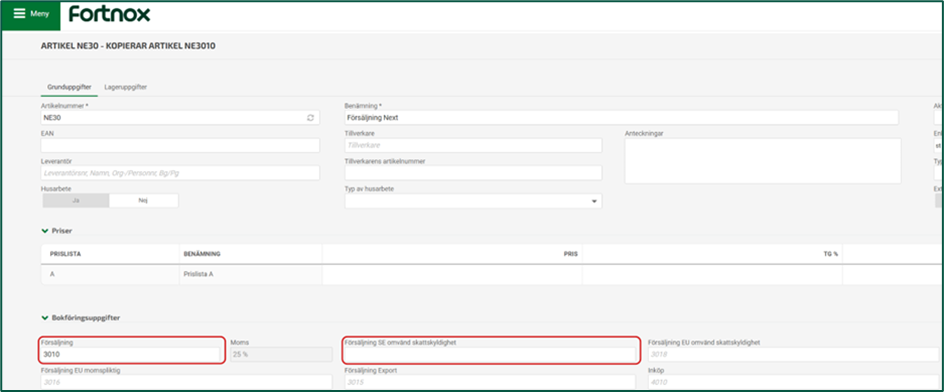Switch to the Grunduppgifter tab
Screen dimensions: 944x392
tap(69, 87)
